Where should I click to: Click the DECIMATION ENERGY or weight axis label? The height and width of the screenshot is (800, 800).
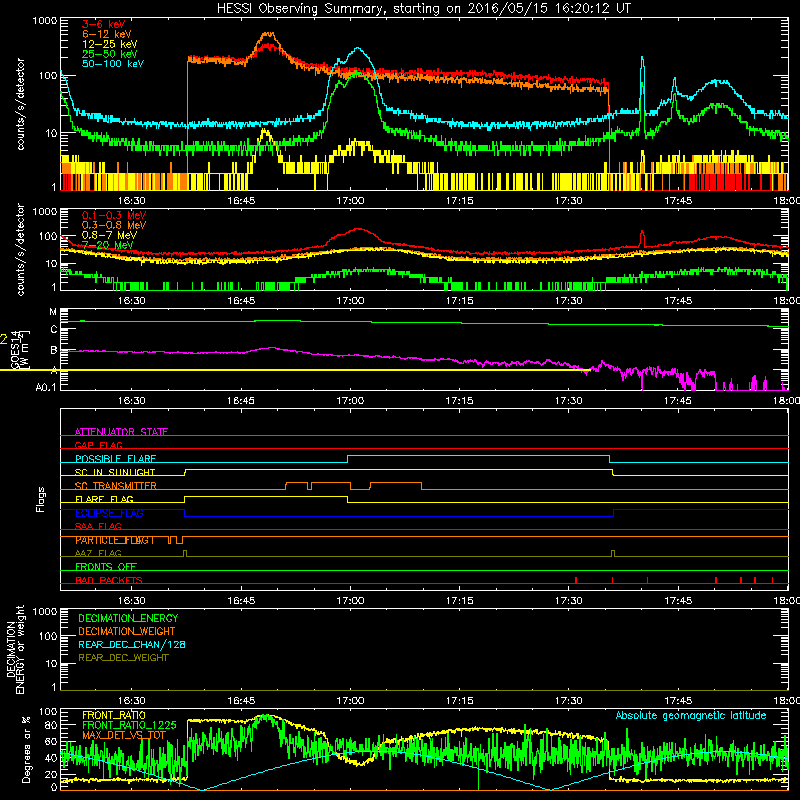15,649
